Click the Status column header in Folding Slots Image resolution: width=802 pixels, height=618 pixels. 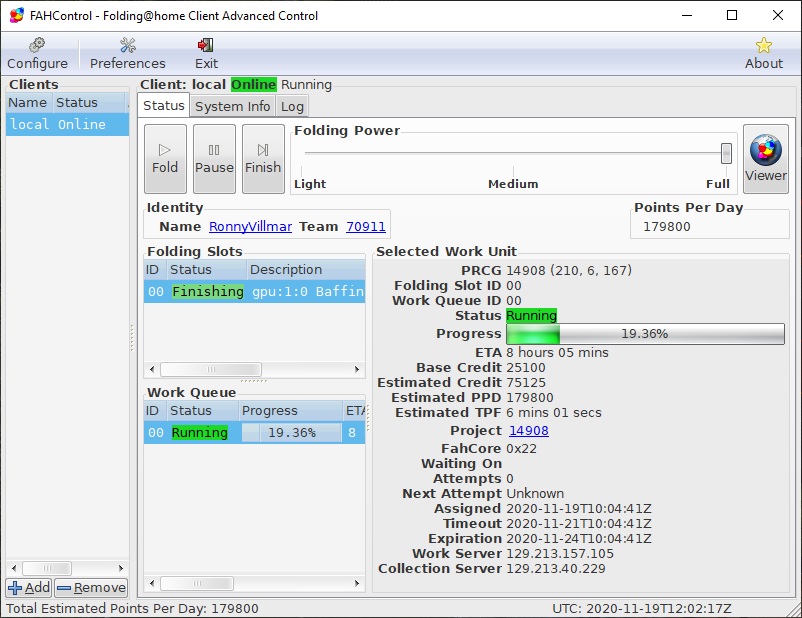pyautogui.click(x=206, y=270)
